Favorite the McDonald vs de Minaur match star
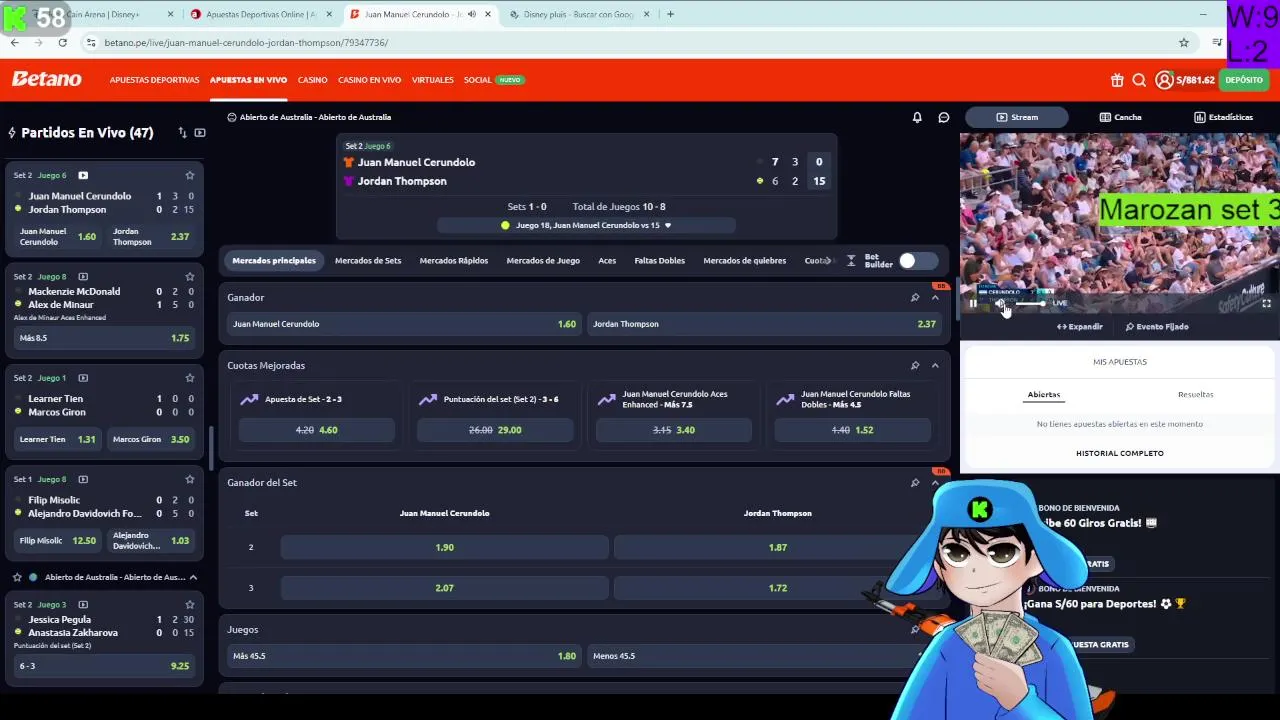 pos(189,276)
